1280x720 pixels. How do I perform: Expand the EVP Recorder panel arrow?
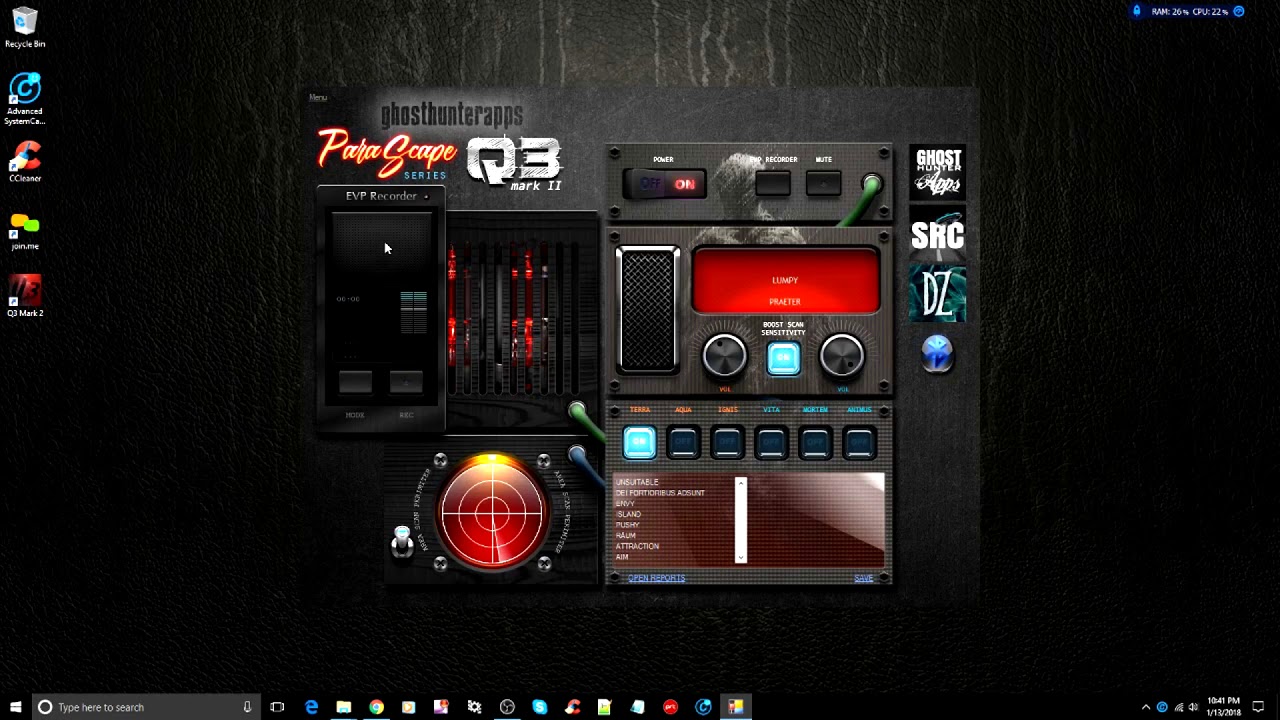tap(426, 197)
